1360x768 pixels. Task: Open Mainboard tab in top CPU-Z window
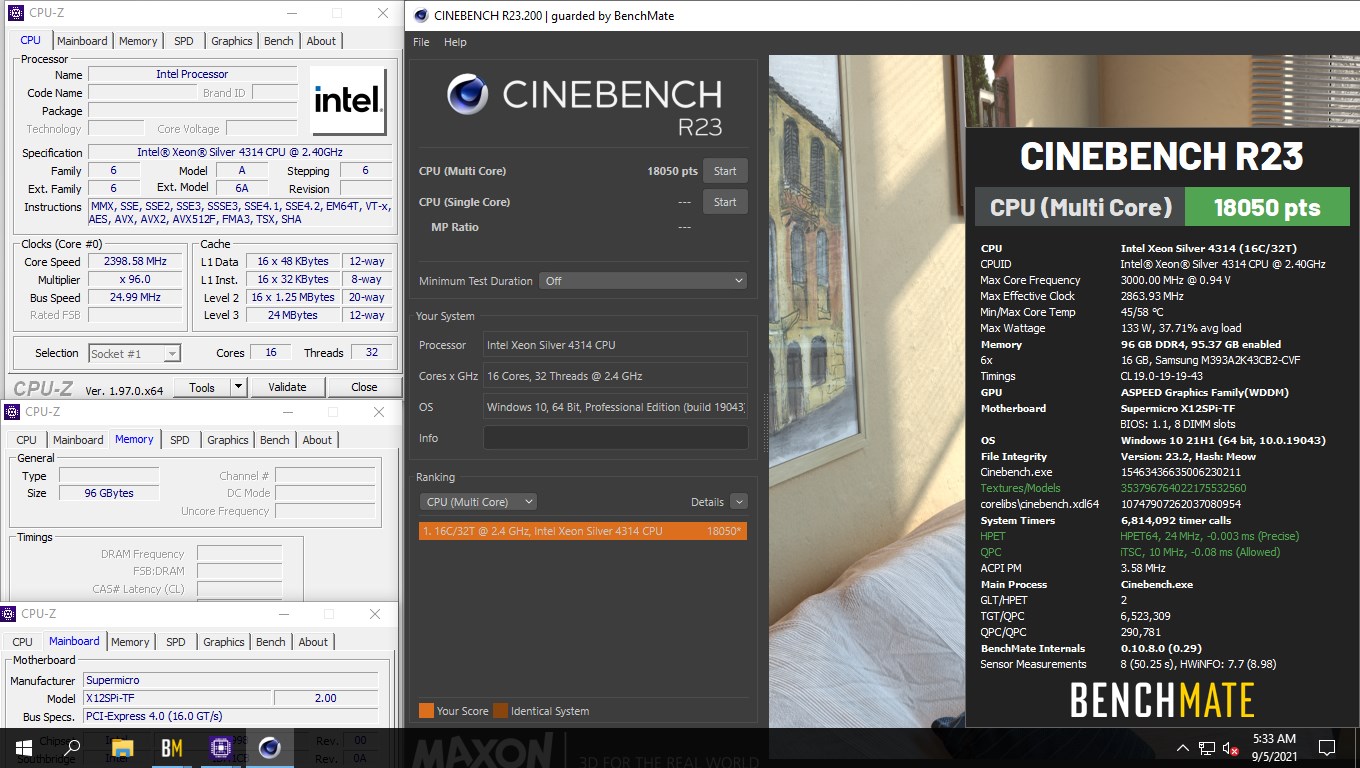pos(82,41)
